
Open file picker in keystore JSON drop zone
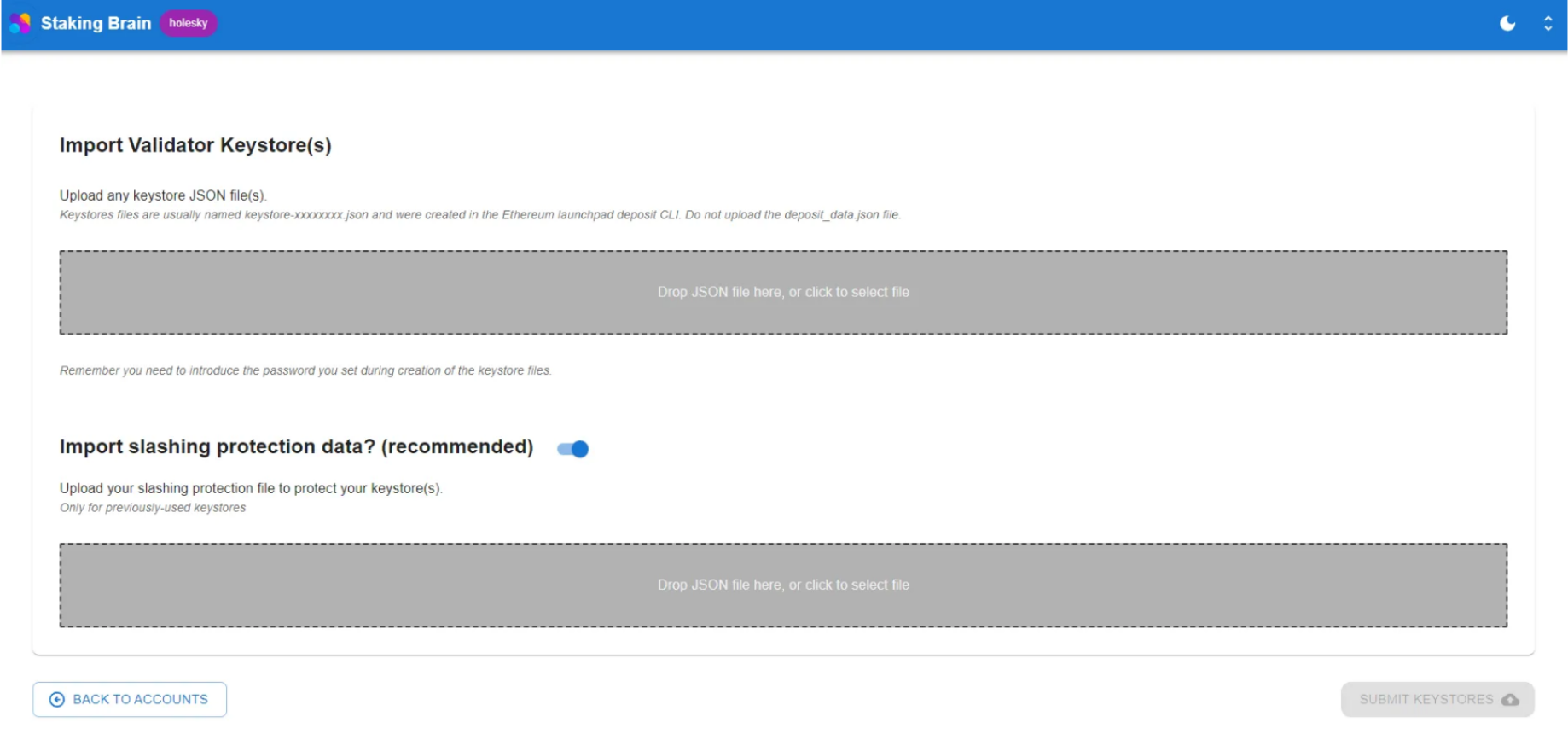[x=782, y=293]
